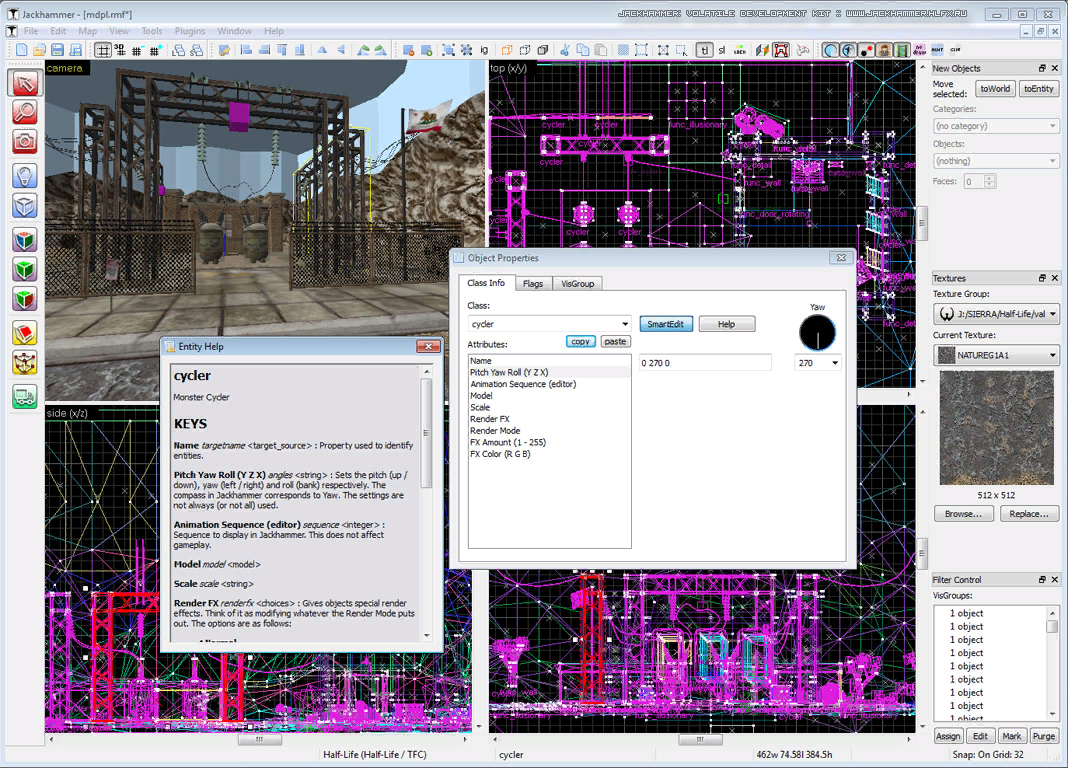Open the Tools menu
Image resolution: width=1068 pixels, height=768 pixels.
(152, 31)
